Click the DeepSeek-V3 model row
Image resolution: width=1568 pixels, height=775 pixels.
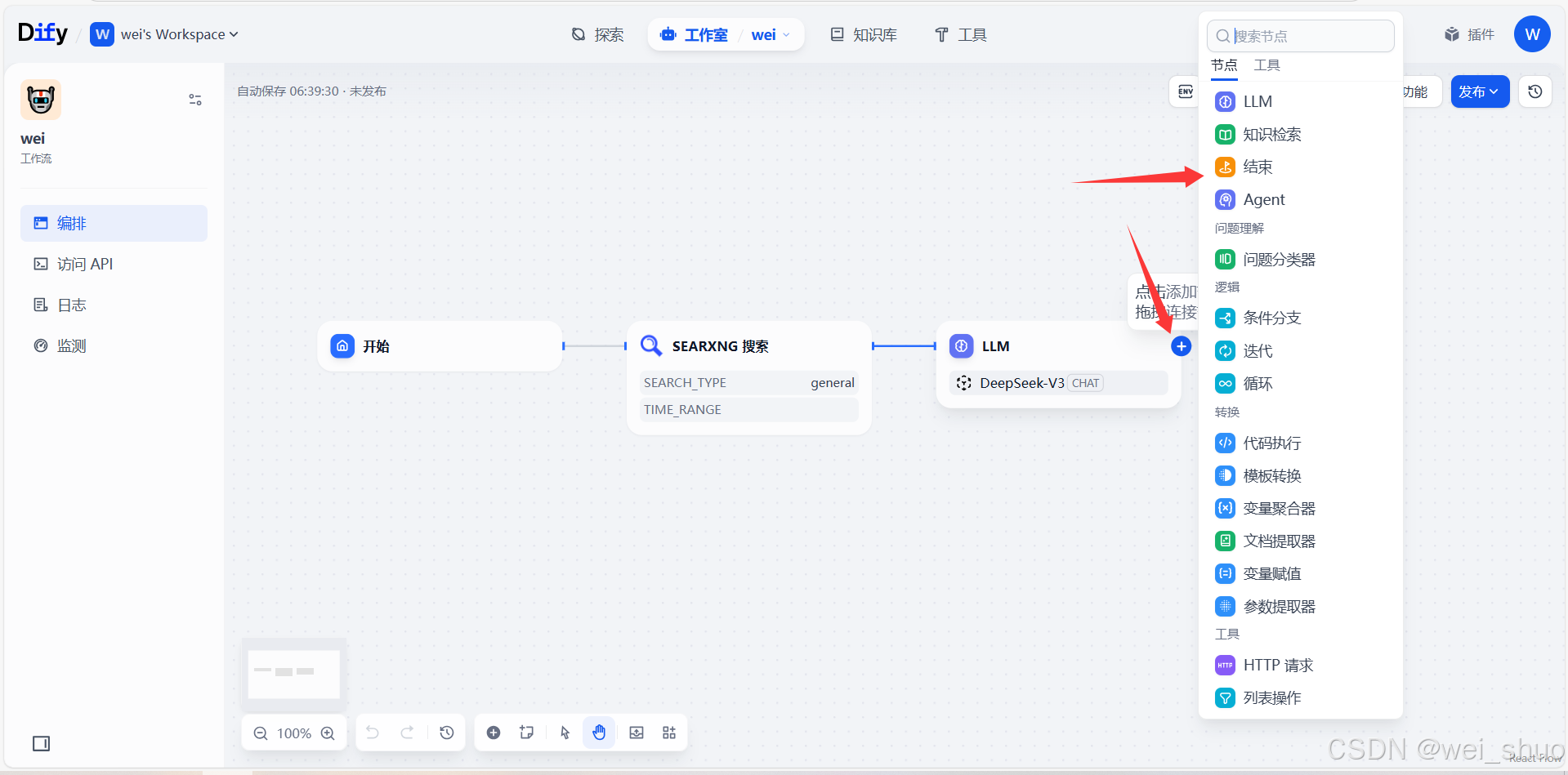click(x=1058, y=383)
